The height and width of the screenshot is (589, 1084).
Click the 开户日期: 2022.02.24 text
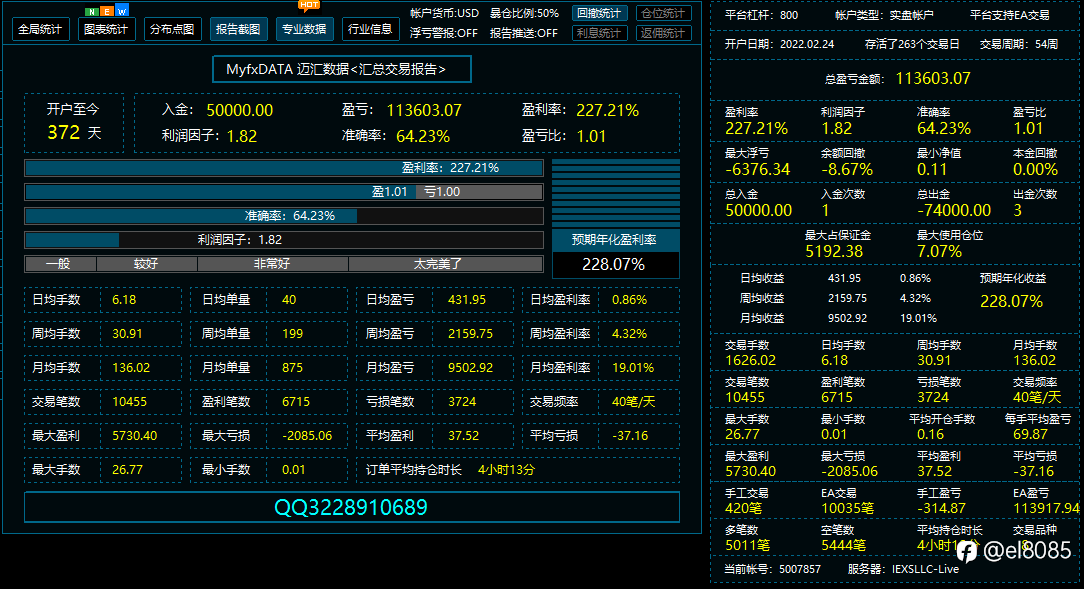pos(779,44)
